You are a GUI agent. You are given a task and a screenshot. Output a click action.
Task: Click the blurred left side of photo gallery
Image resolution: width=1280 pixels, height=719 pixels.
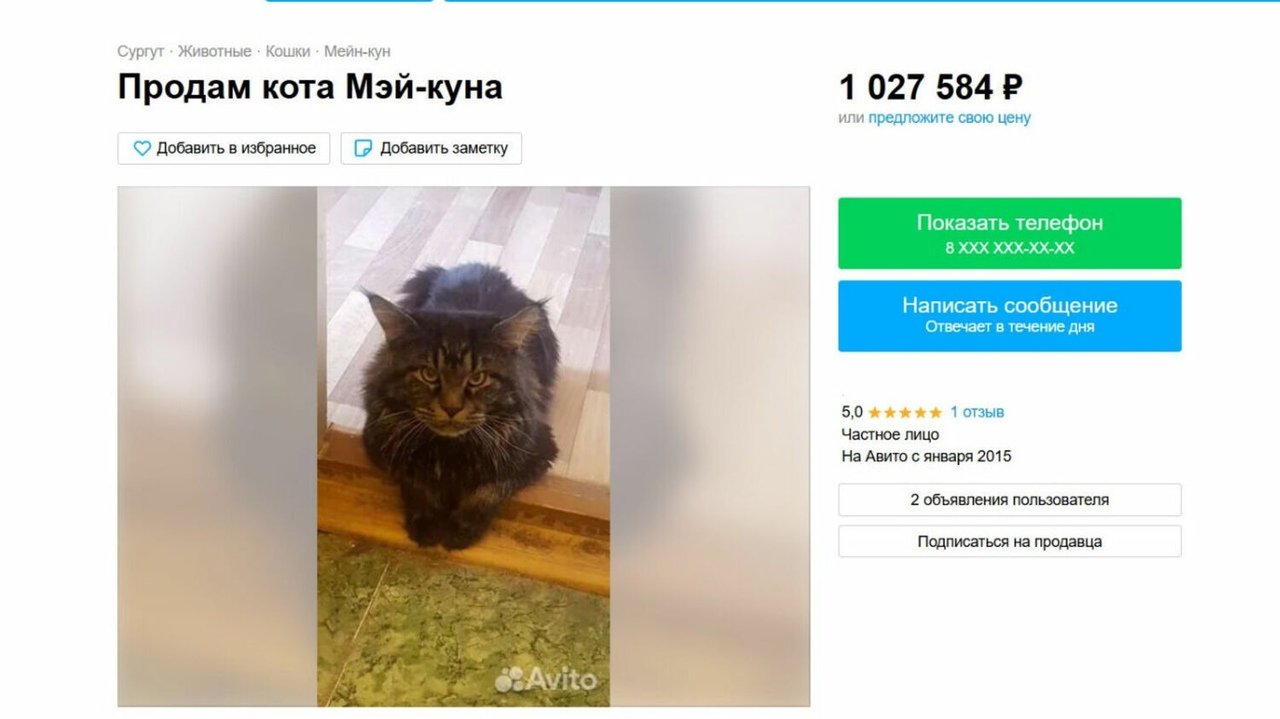tap(217, 446)
